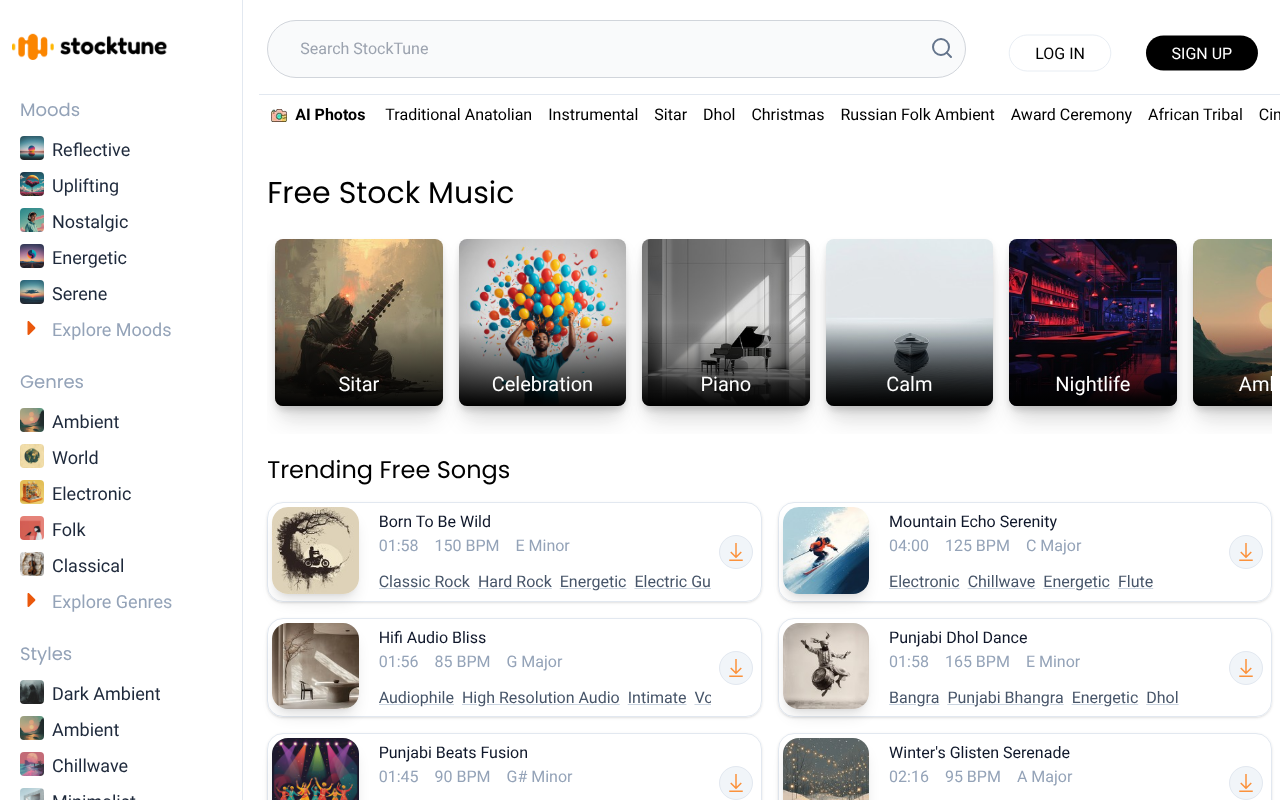Open the Instrumental category tab
1280x800 pixels.
[592, 114]
